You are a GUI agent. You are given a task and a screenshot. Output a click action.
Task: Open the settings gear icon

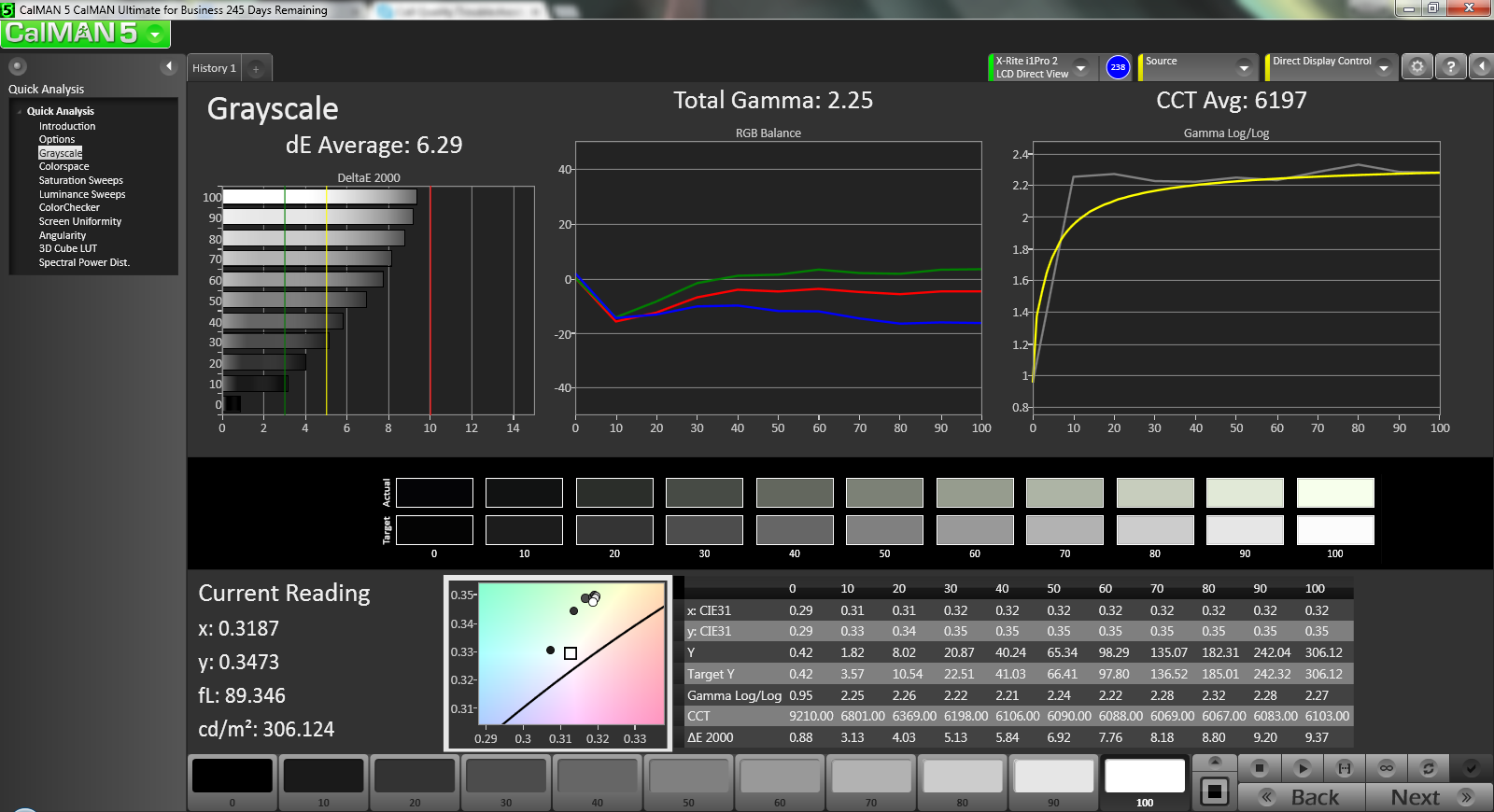1417,67
